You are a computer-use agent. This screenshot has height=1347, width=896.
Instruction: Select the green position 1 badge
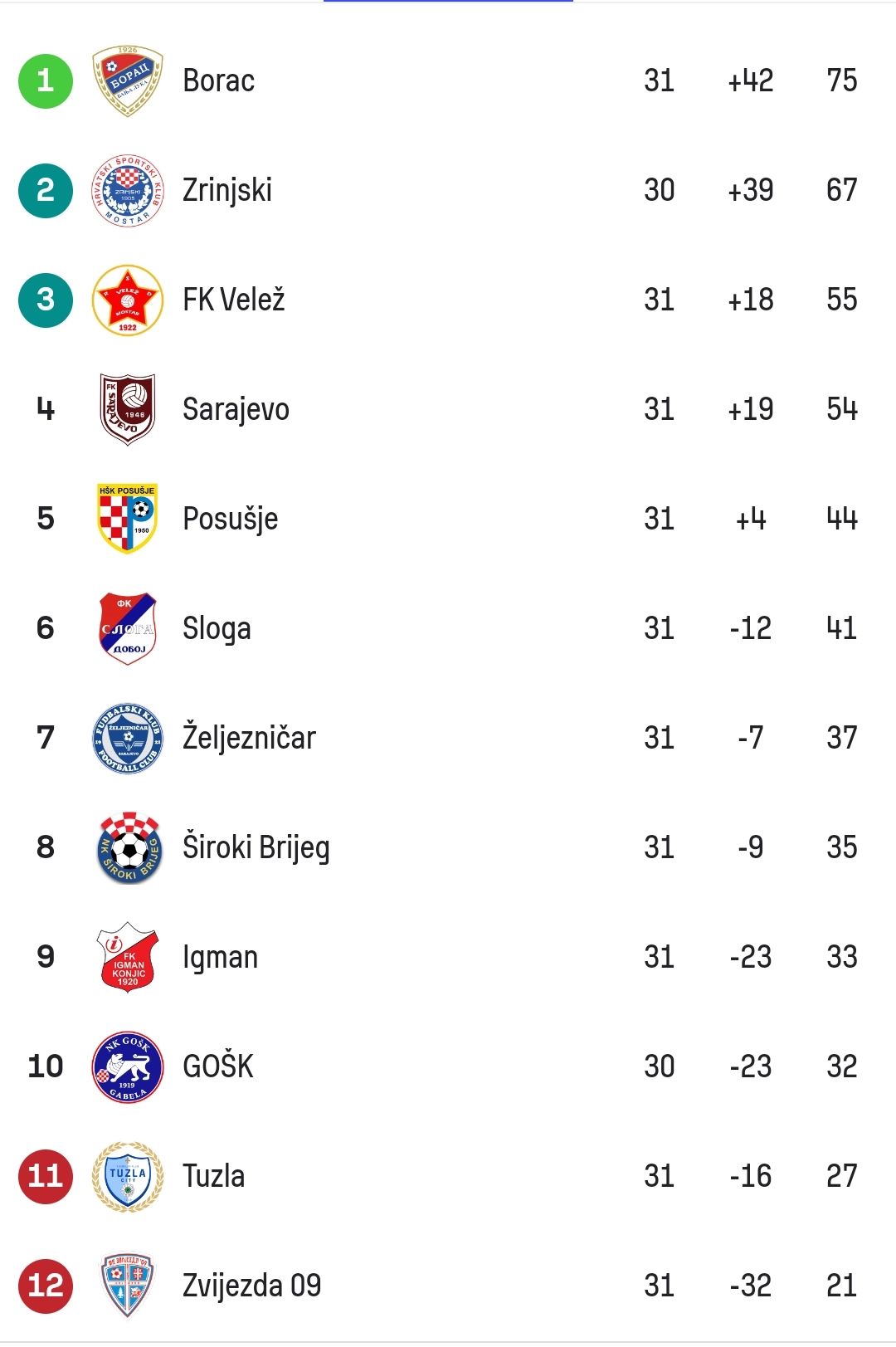[x=46, y=81]
